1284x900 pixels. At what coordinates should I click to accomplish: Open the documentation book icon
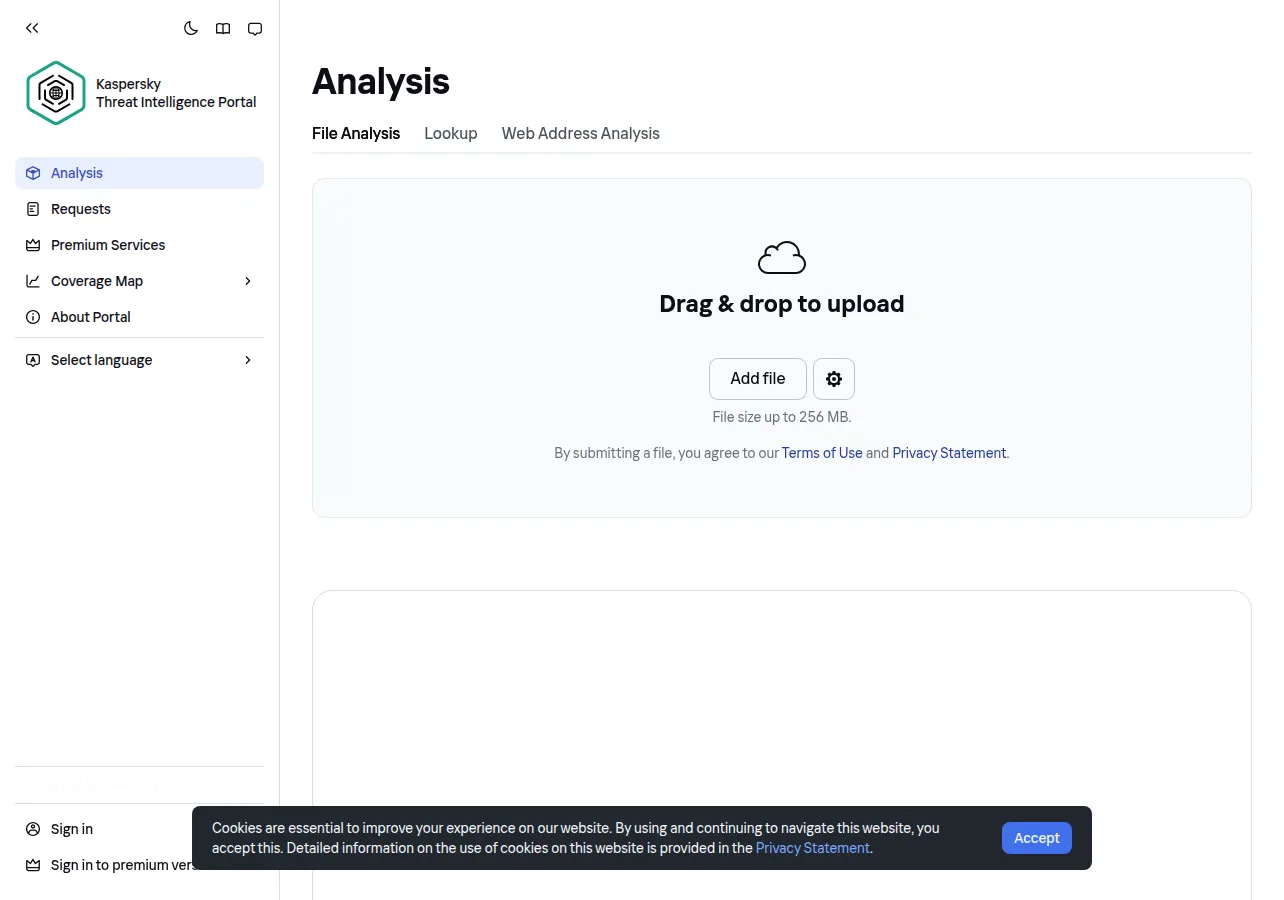coord(223,28)
